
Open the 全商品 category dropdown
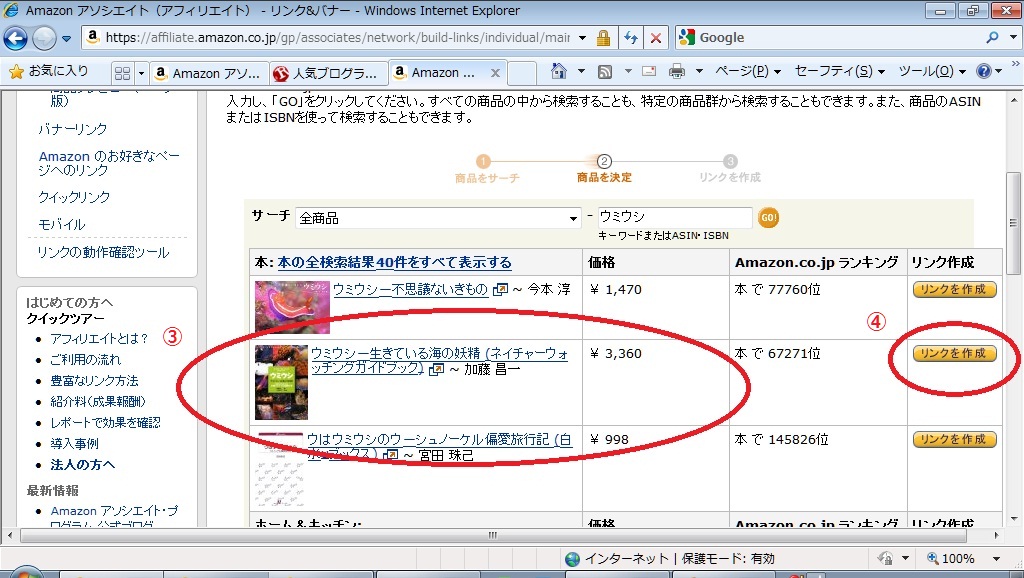coord(438,218)
